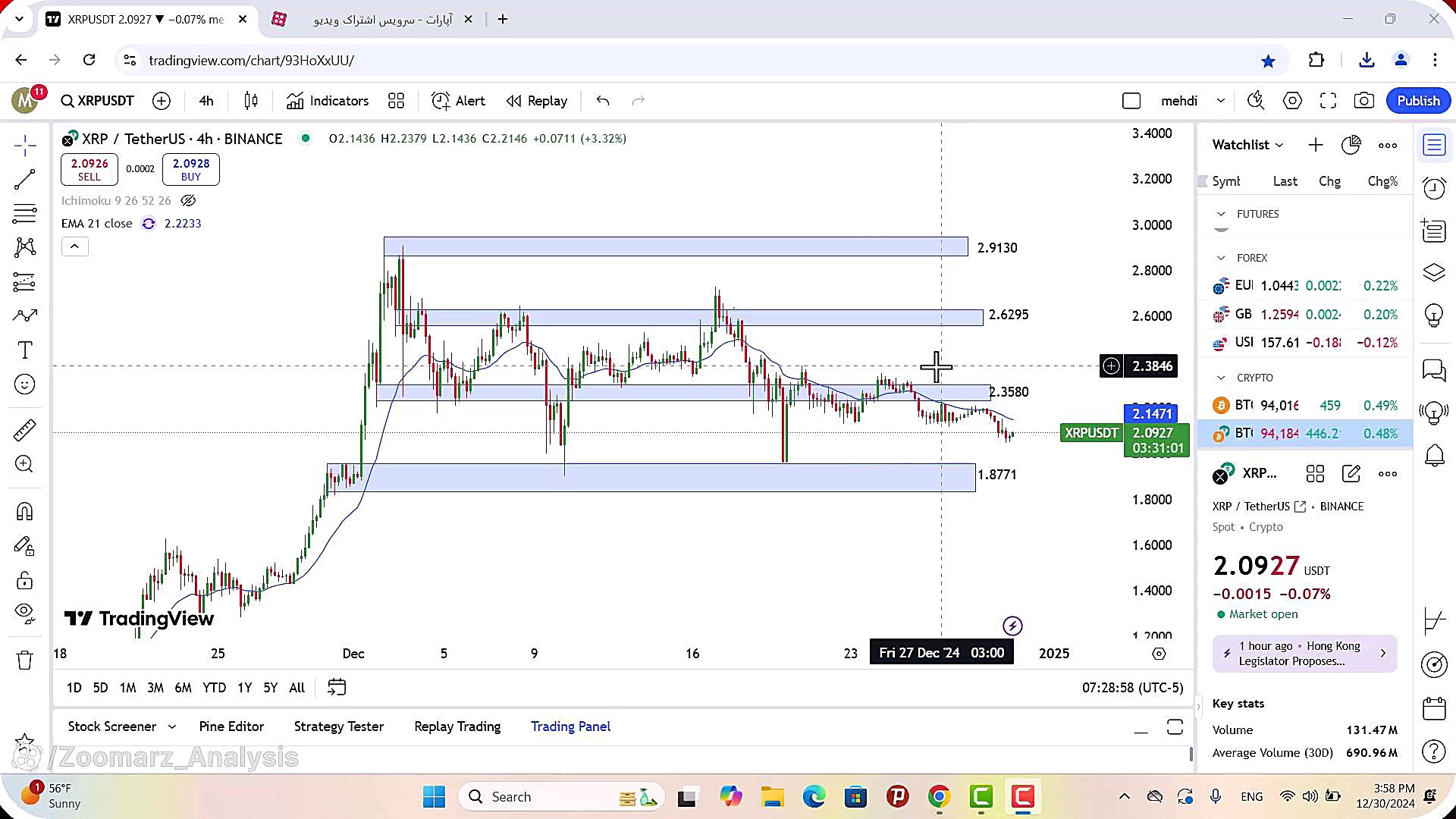Publish the chart idea

point(1418,101)
